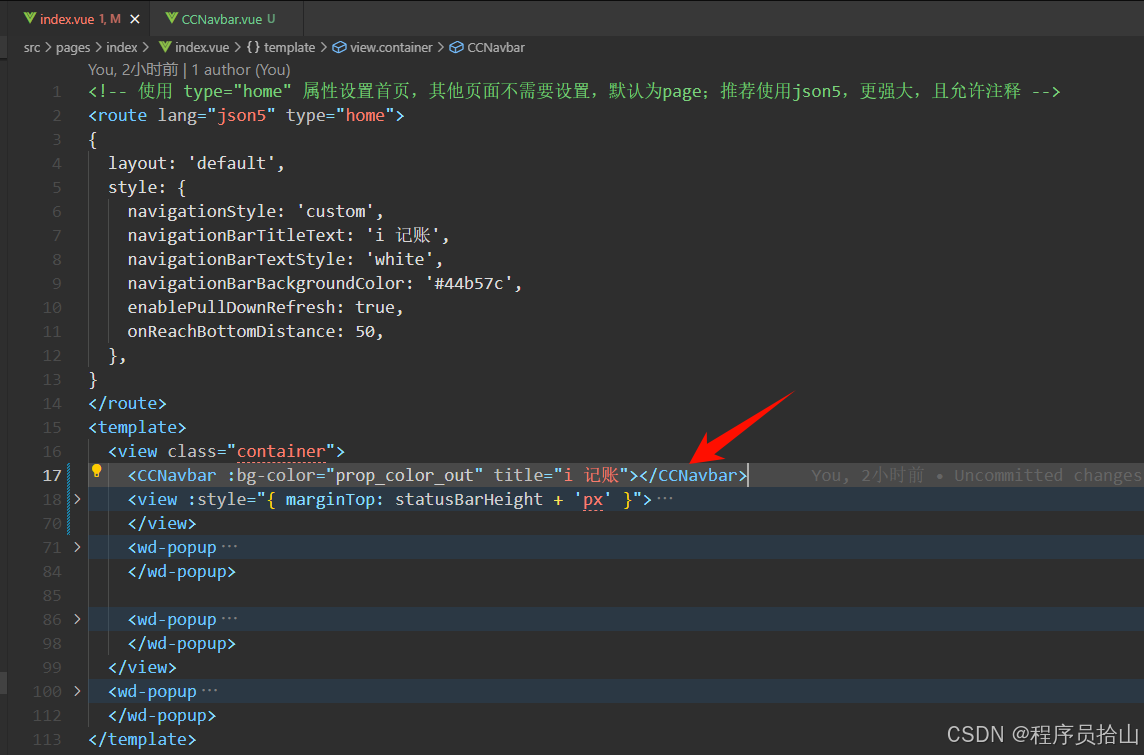The image size is (1144, 755).
Task: Unfold the ellipsis after wd-popup on line 100
Action: click(x=209, y=691)
